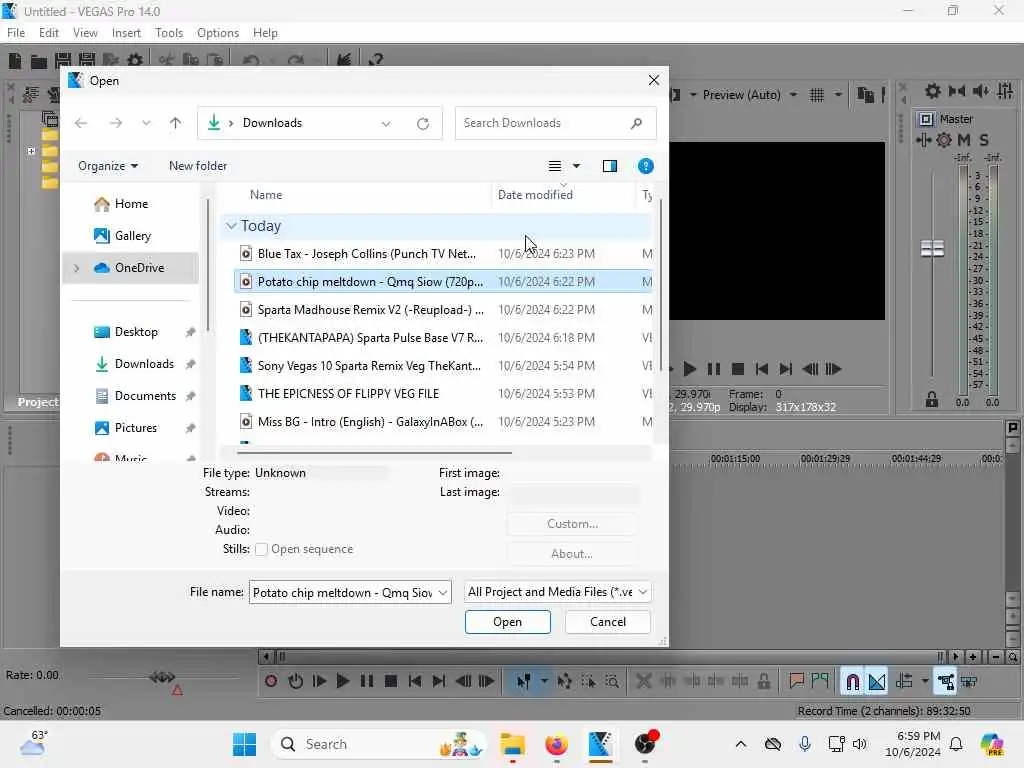Viewport: 1024px width, 768px height.
Task: Open the view options dropdown arrow
Action: [577, 166]
